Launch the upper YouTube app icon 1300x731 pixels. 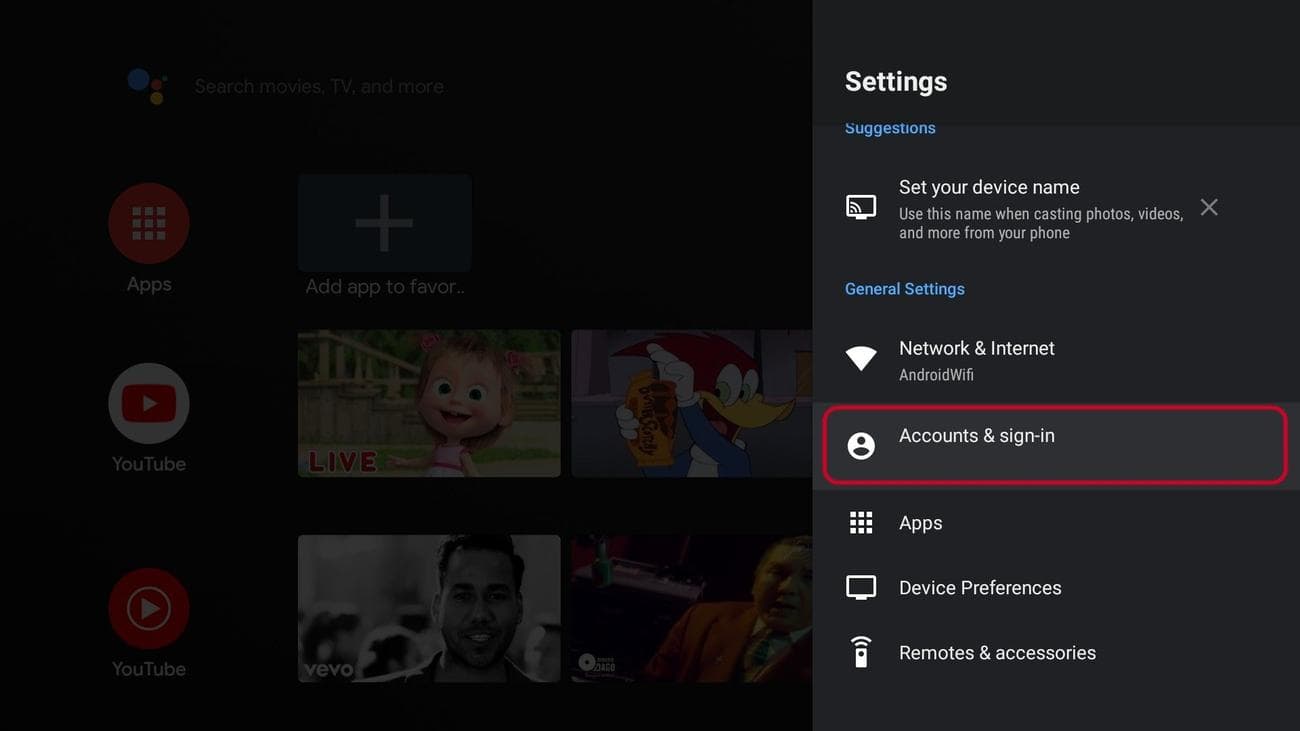click(148, 403)
